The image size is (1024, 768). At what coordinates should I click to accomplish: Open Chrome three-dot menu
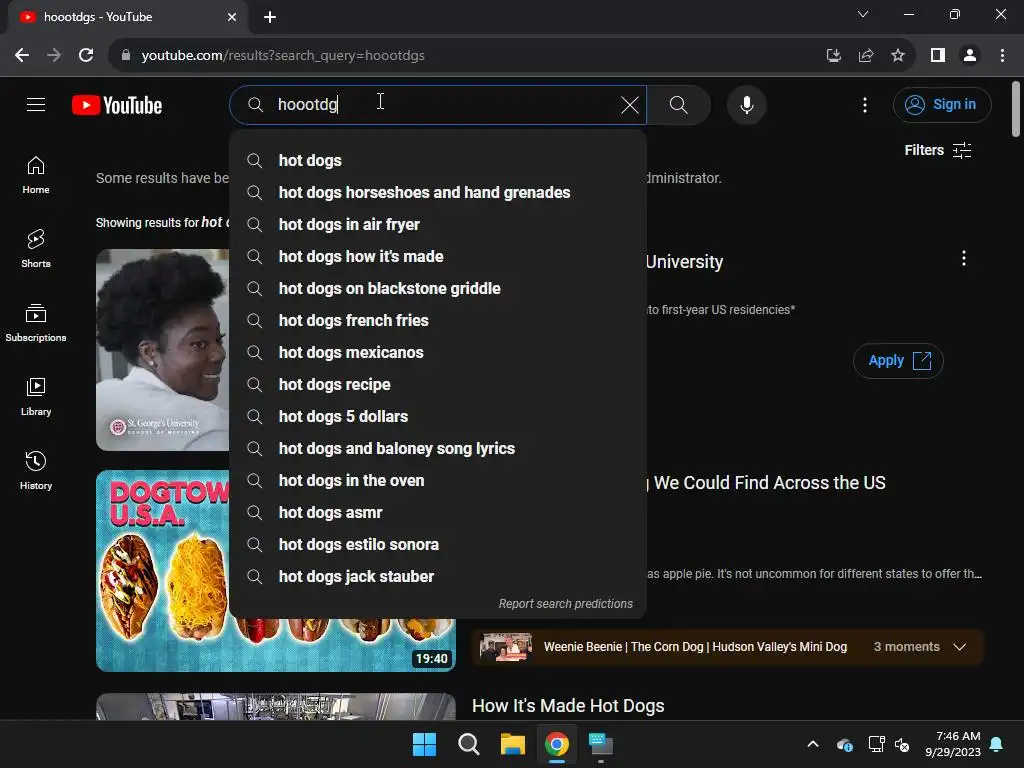pyautogui.click(x=1002, y=56)
